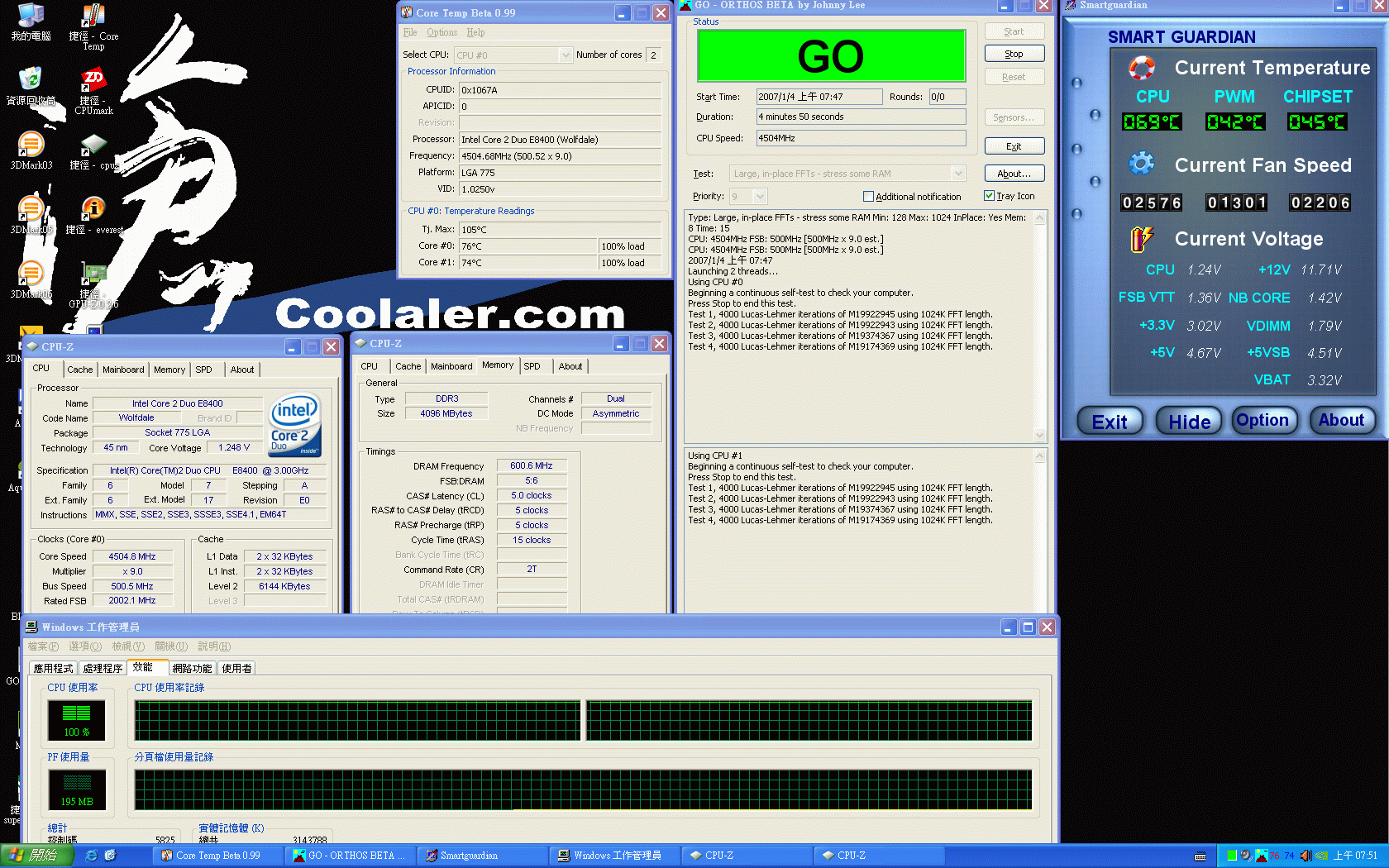The image size is (1389, 868).
Task: Click the Internet Explorer quick launch icon
Action: pyautogui.click(x=91, y=856)
